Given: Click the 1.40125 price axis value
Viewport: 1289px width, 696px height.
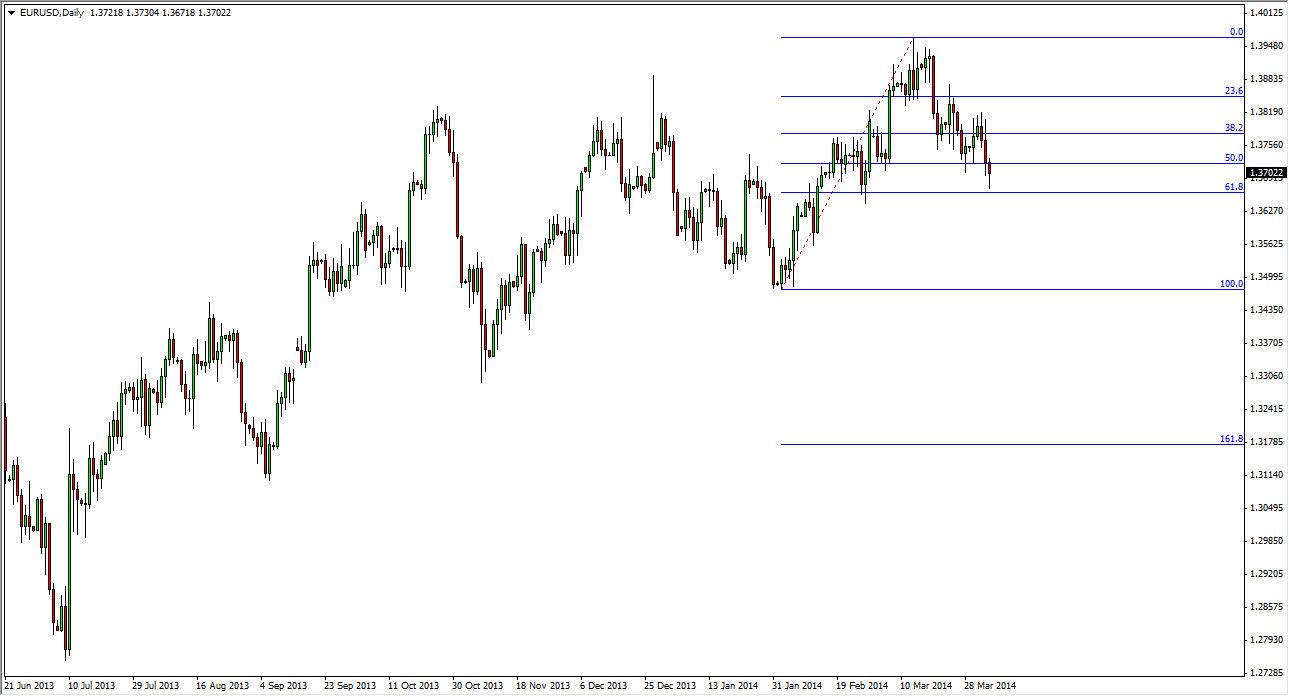Looking at the screenshot, I should 1264,13.
